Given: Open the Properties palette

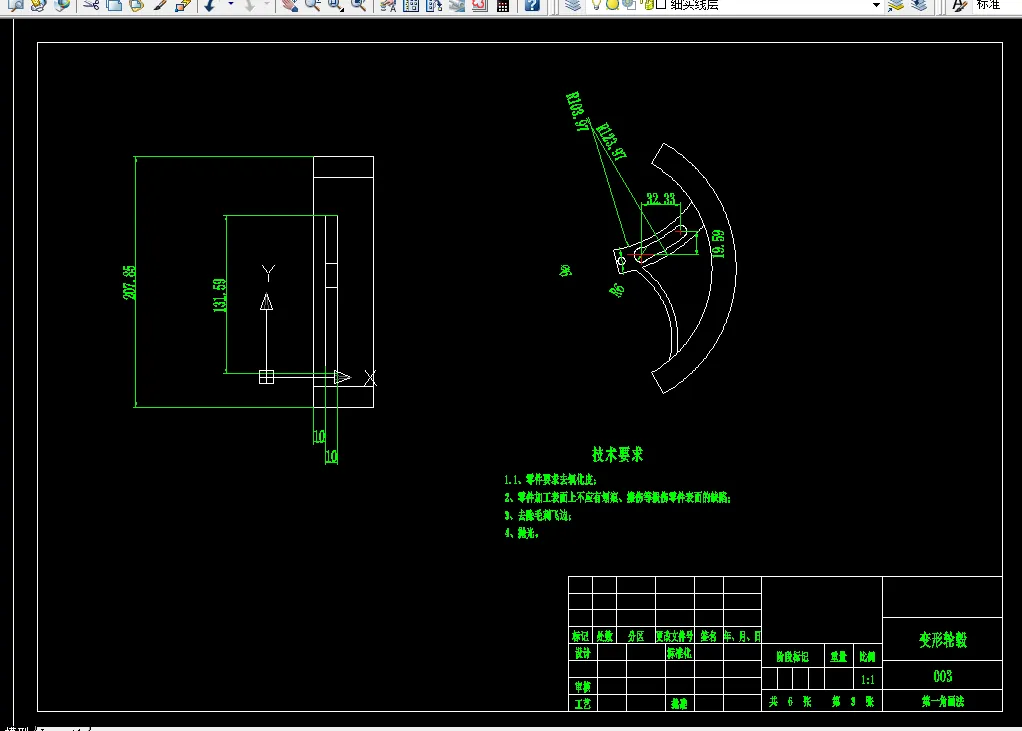Looking at the screenshot, I should (x=388, y=5).
